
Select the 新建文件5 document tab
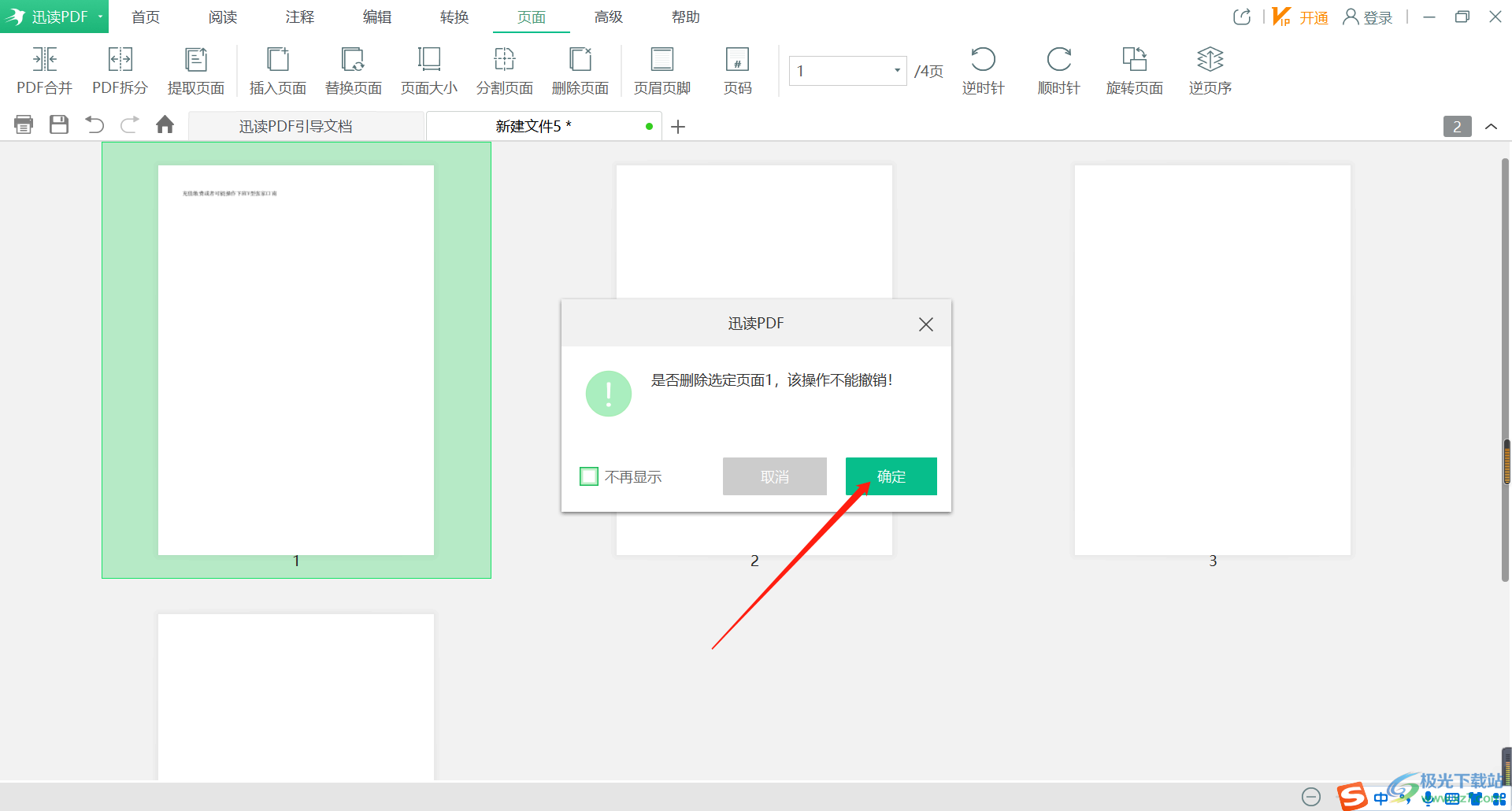tap(543, 126)
